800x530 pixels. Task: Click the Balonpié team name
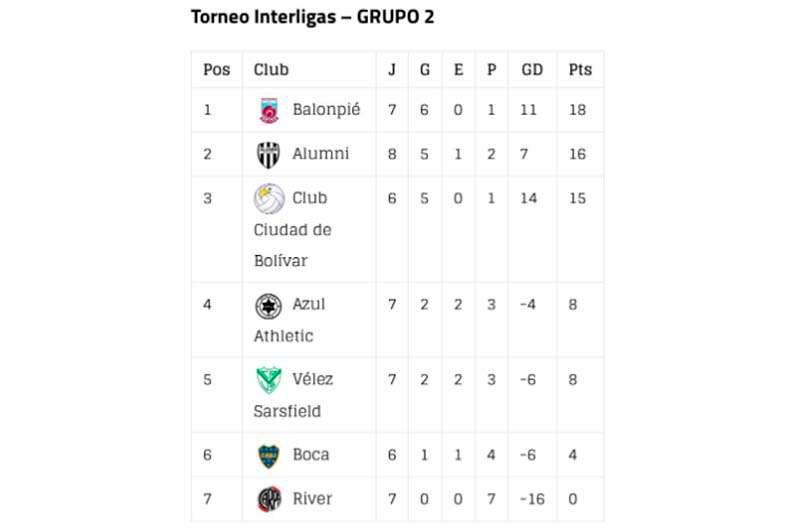pos(327,109)
